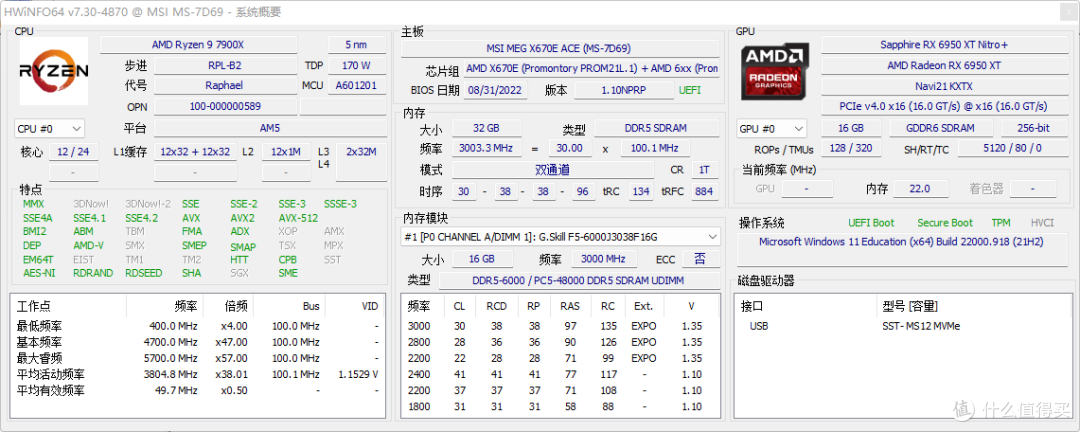Viewport: 1080px width, 432px height.
Task: Click the GPU memory clock value 22.0
Action: [919, 189]
